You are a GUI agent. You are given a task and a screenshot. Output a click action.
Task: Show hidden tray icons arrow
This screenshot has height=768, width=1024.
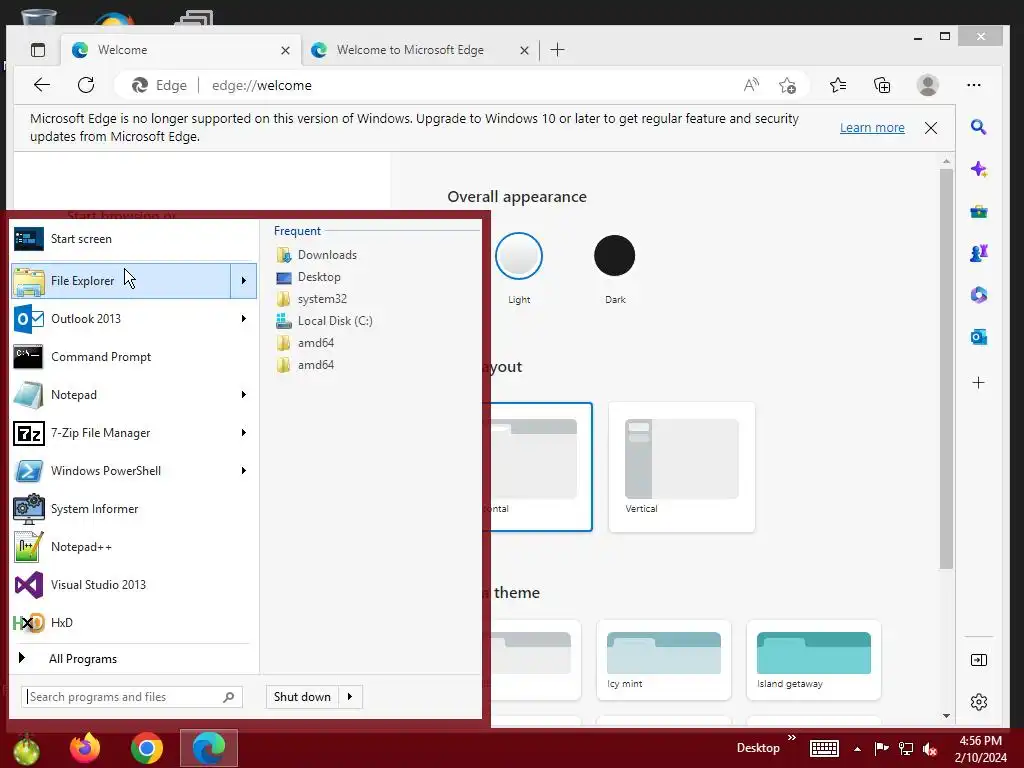857,749
